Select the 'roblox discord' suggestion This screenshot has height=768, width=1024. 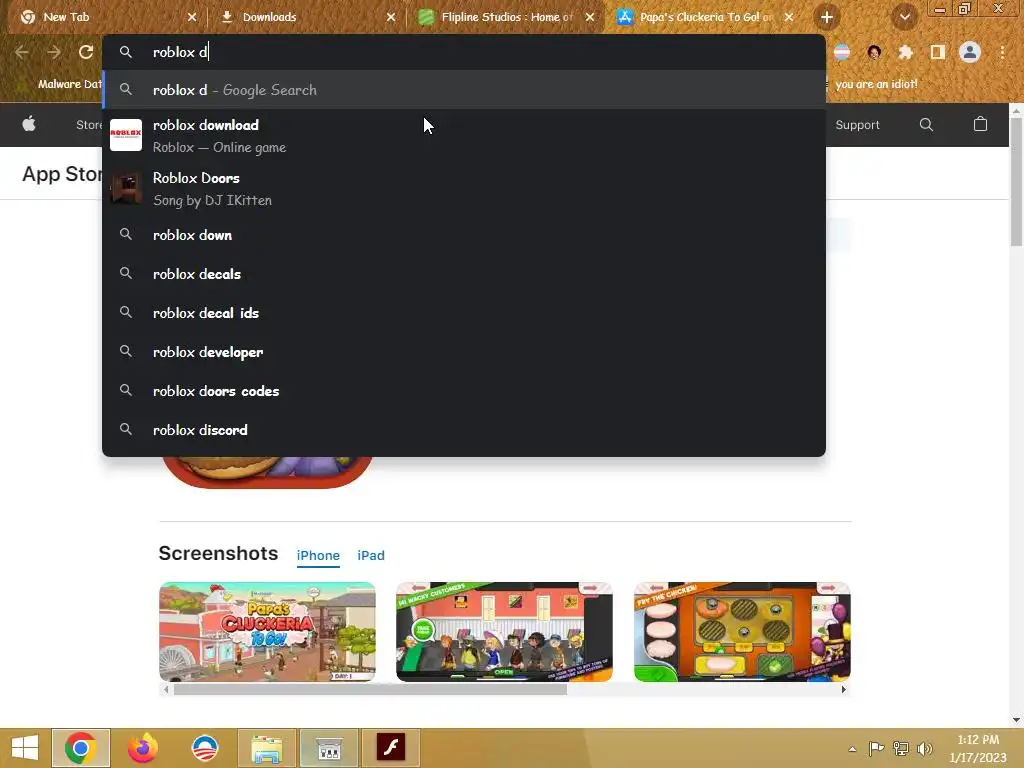coord(464,430)
